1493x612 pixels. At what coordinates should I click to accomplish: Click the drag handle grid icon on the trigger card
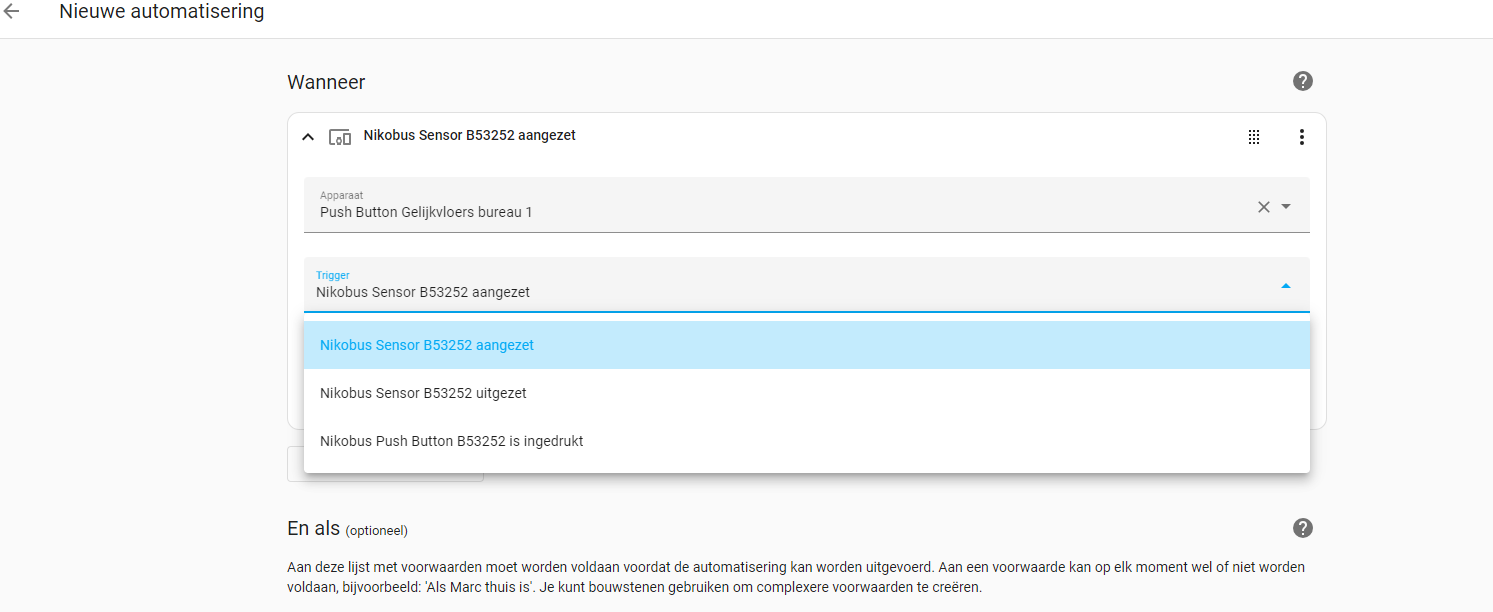click(1254, 136)
